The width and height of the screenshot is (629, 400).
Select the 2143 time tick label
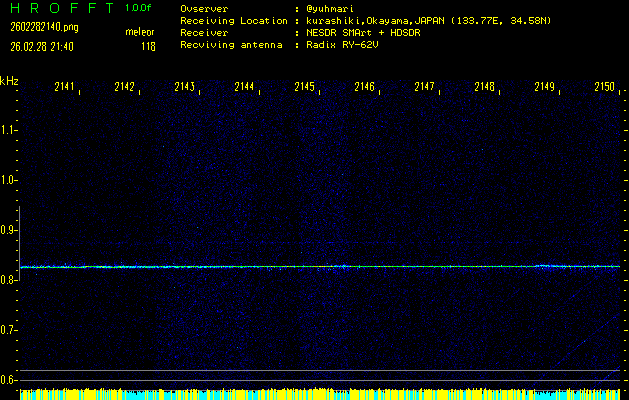tap(184, 87)
